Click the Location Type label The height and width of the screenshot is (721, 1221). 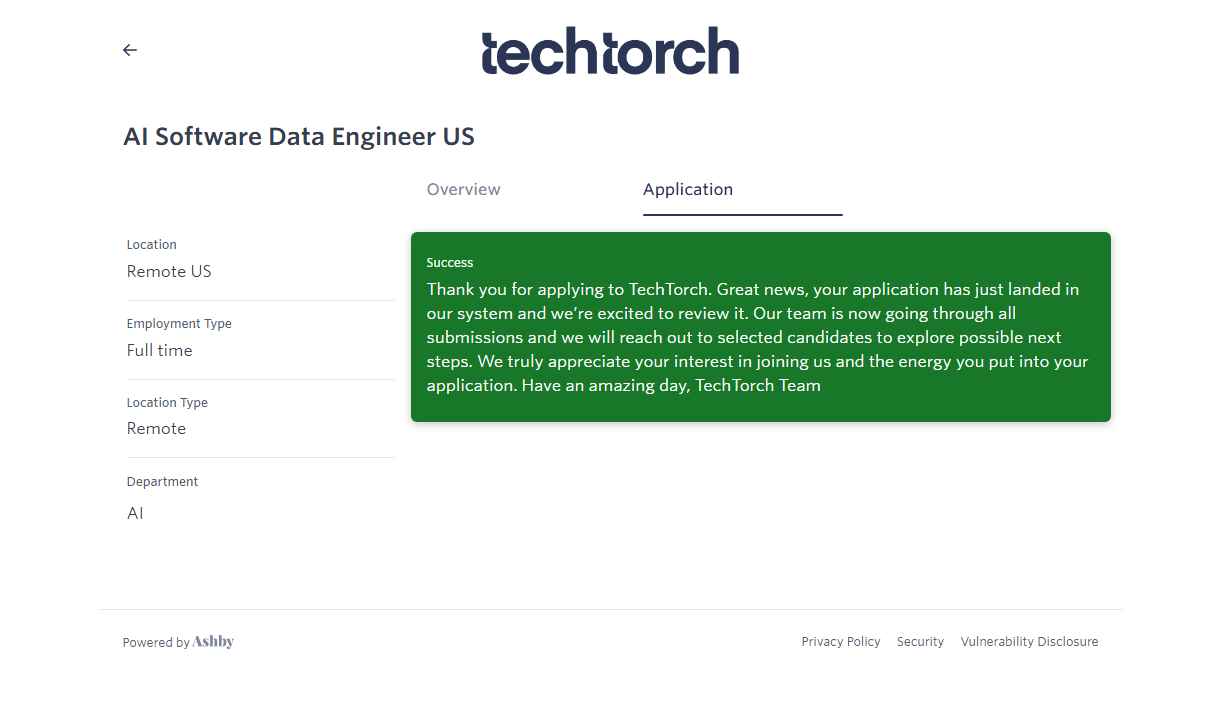pyautogui.click(x=167, y=403)
